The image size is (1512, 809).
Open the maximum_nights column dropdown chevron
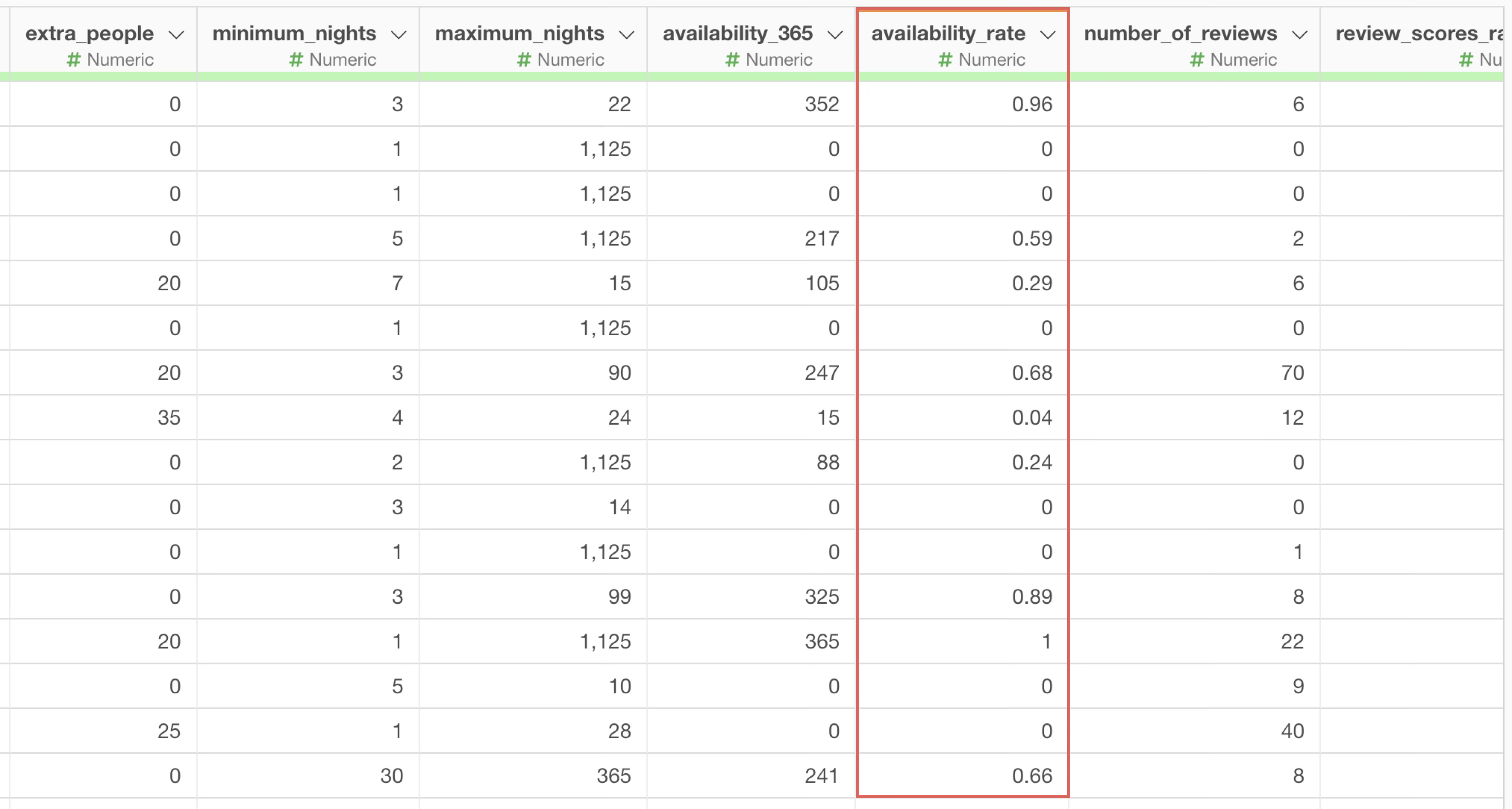(x=626, y=35)
